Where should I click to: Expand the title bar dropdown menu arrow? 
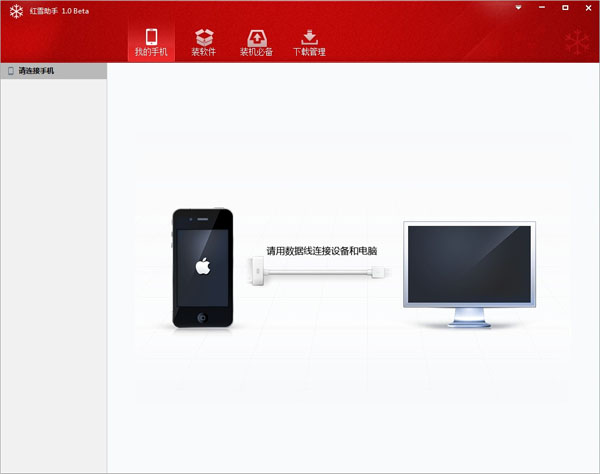tap(519, 8)
